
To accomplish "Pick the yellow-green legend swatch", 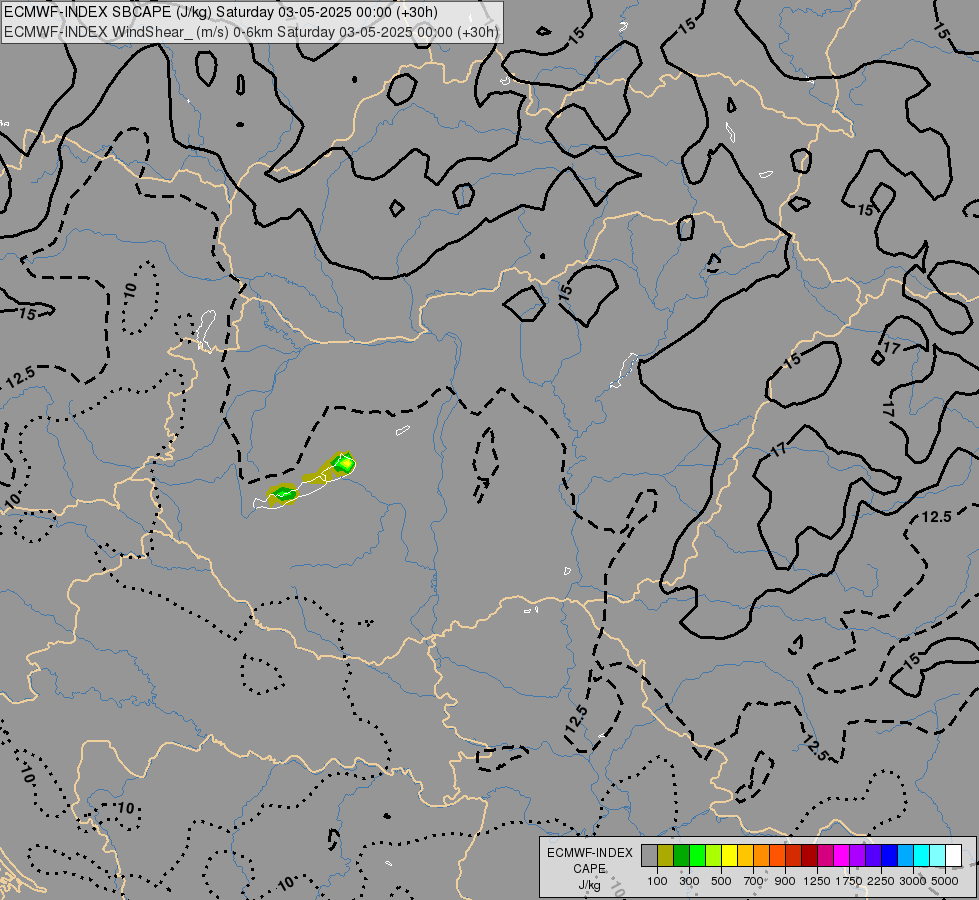I will (x=714, y=855).
